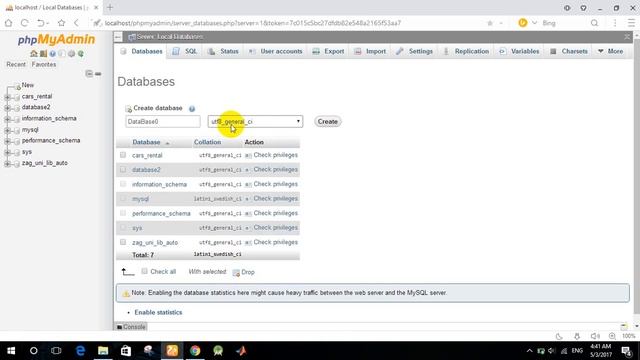Screen dimensions: 640x360
Task: Open the Variables tab
Action: pos(520,51)
